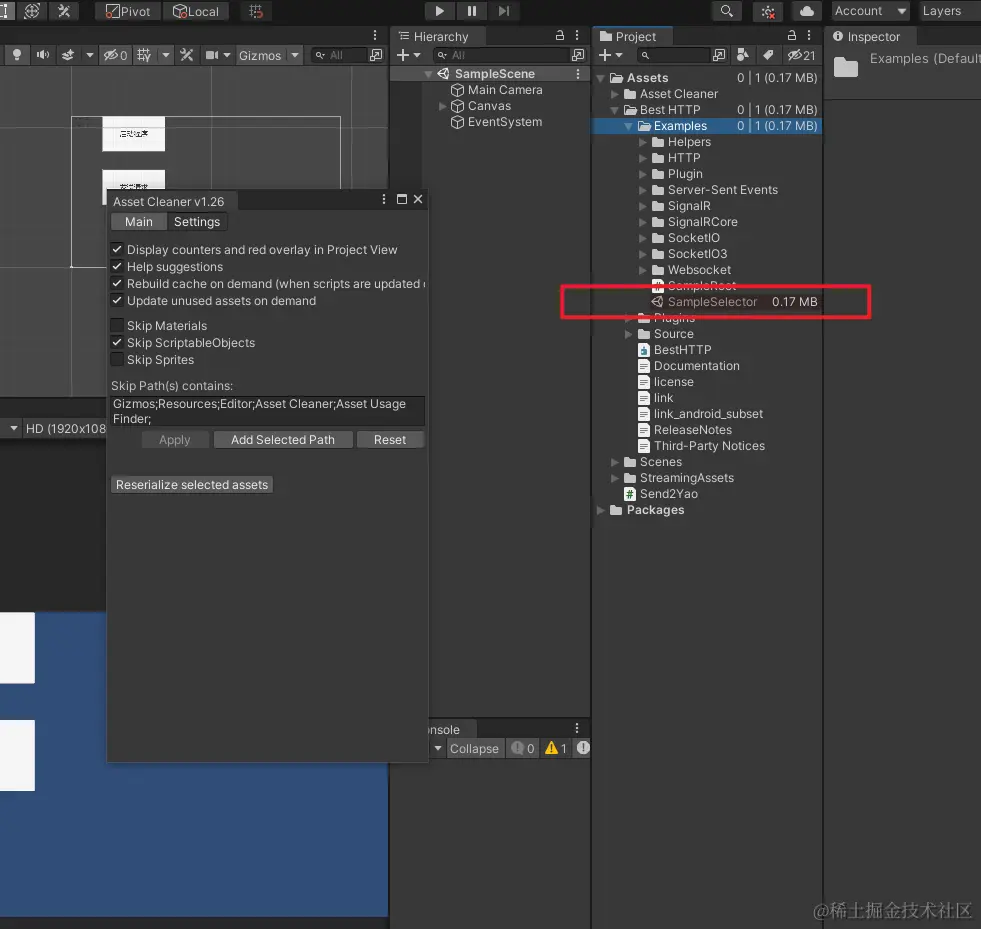Open search by label tag icon
Viewport: 981px width, 929px height.
(x=768, y=55)
